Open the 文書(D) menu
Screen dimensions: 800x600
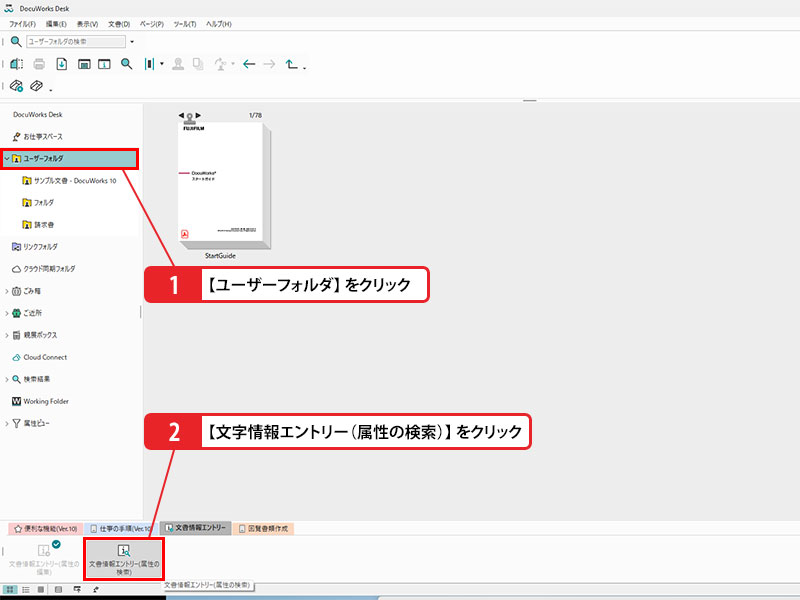point(119,24)
